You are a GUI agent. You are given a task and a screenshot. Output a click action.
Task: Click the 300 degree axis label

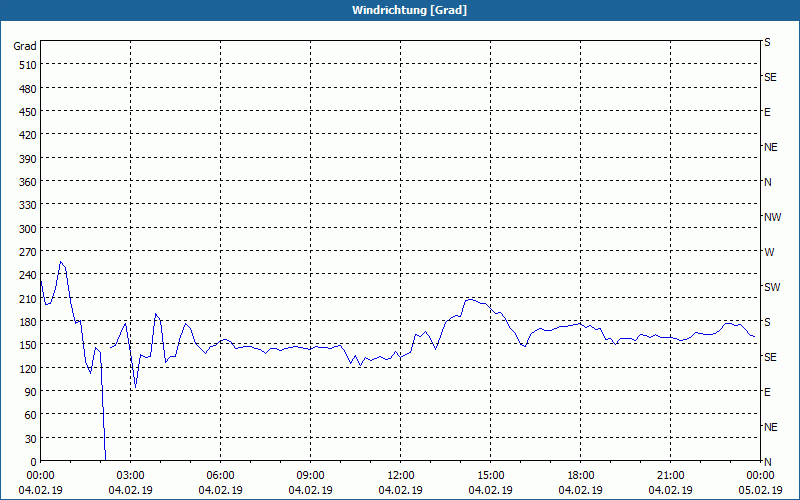[29, 229]
